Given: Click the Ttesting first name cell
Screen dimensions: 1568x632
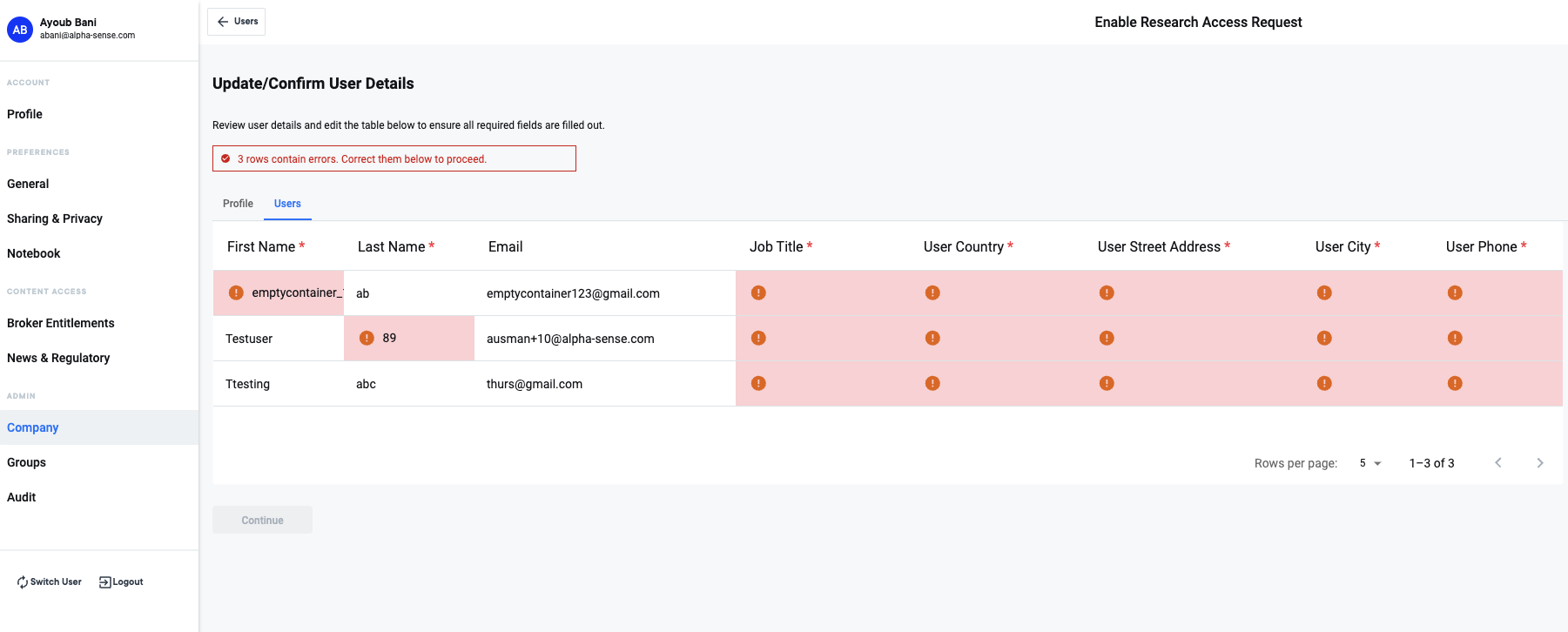Looking at the screenshot, I should (279, 384).
